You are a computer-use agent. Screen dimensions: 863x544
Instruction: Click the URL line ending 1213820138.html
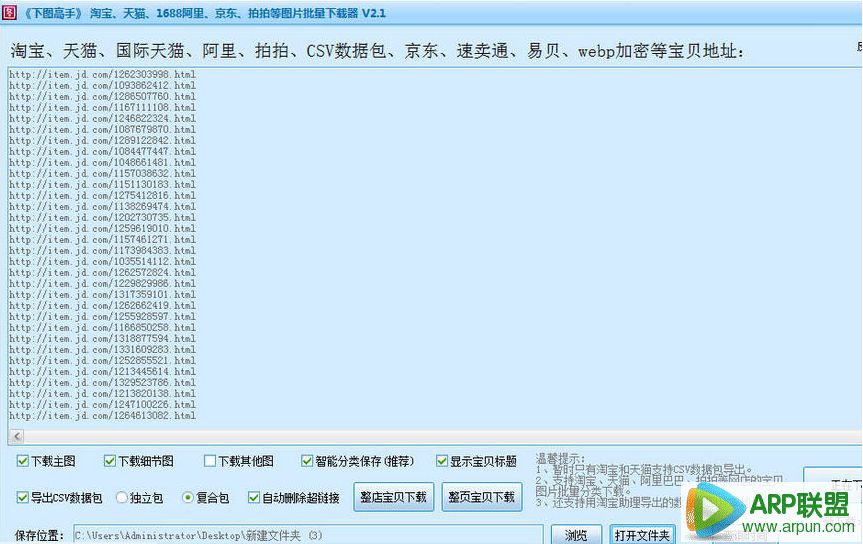102,394
